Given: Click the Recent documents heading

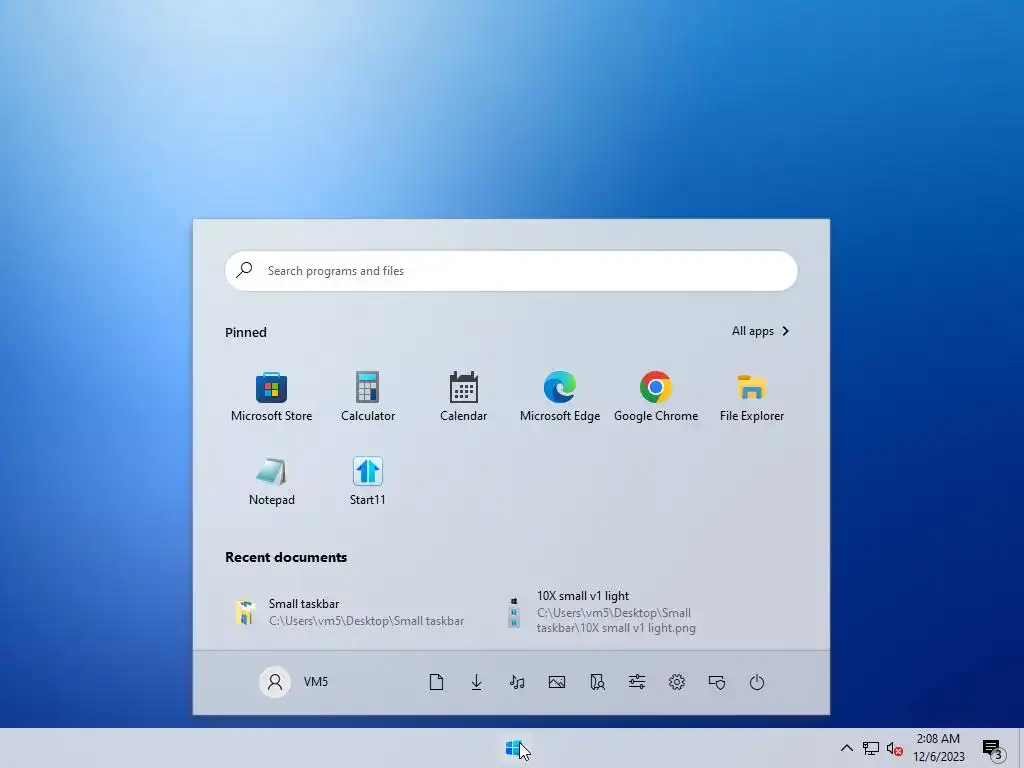Looking at the screenshot, I should coord(286,557).
